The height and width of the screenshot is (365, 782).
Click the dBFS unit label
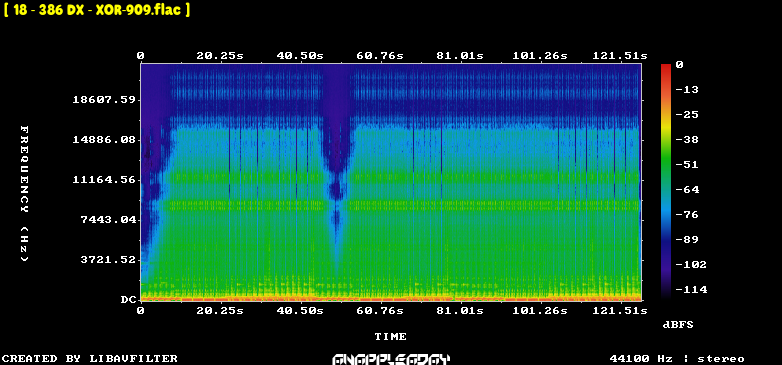[678, 325]
